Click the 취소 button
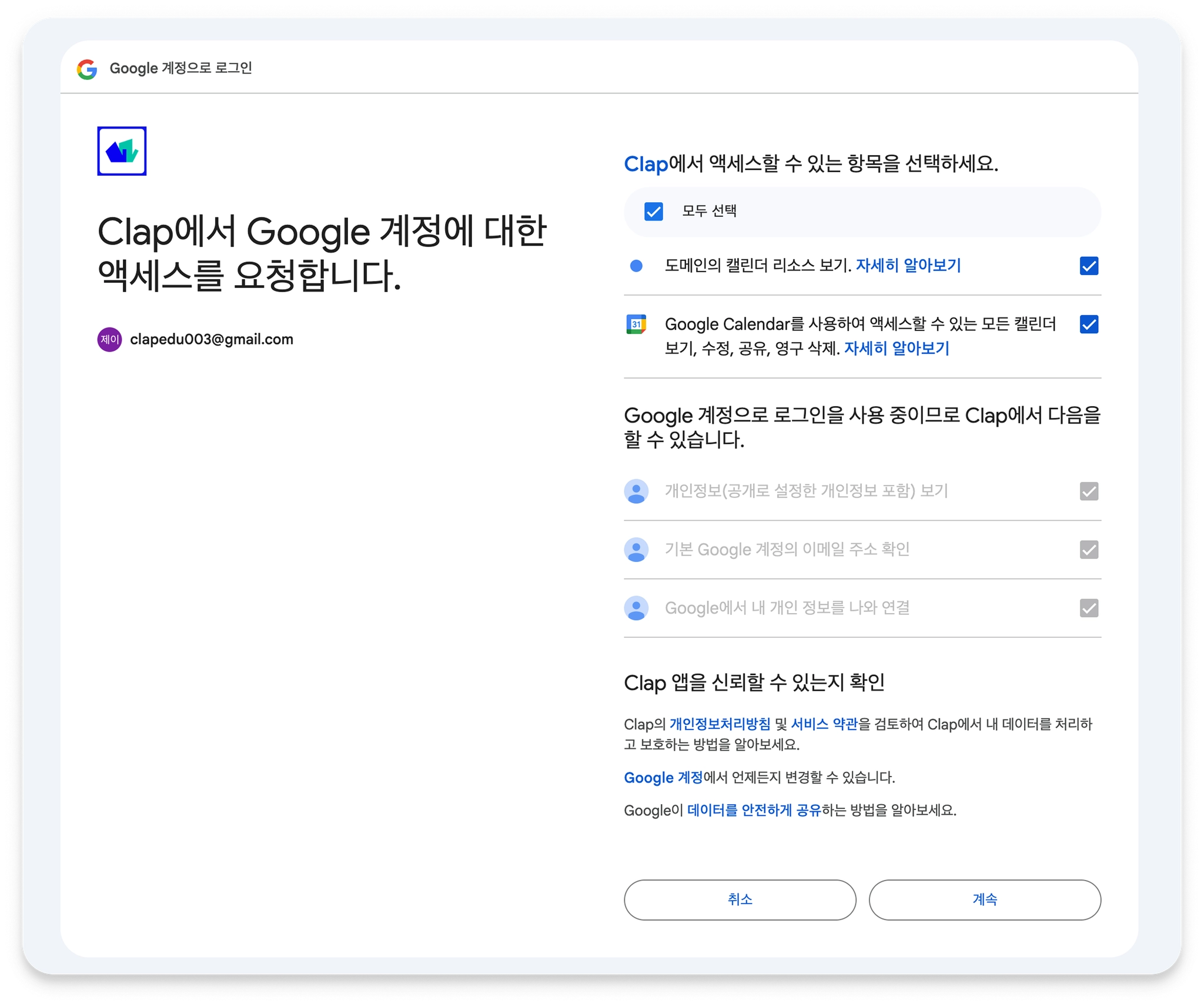Image resolution: width=1204 pixels, height=1004 pixels. point(740,899)
